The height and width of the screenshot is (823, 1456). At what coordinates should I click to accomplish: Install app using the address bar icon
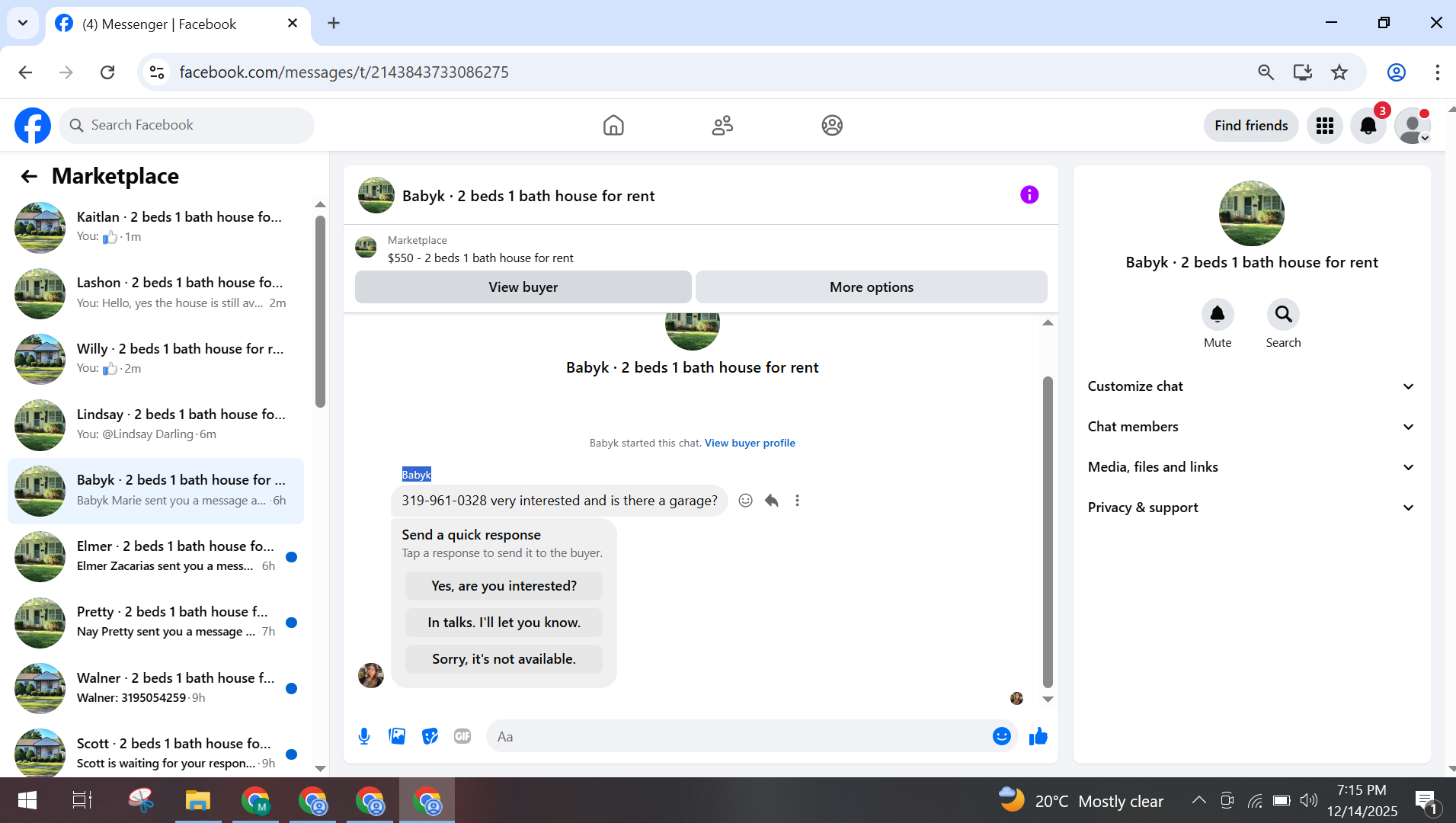[1303, 72]
